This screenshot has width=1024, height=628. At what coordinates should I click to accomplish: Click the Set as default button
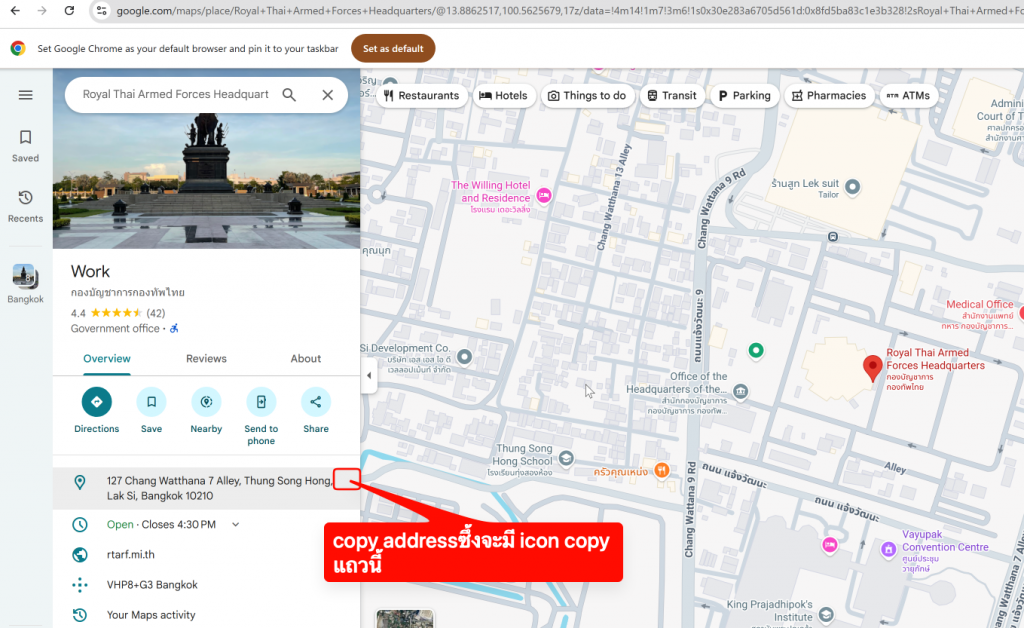click(393, 48)
